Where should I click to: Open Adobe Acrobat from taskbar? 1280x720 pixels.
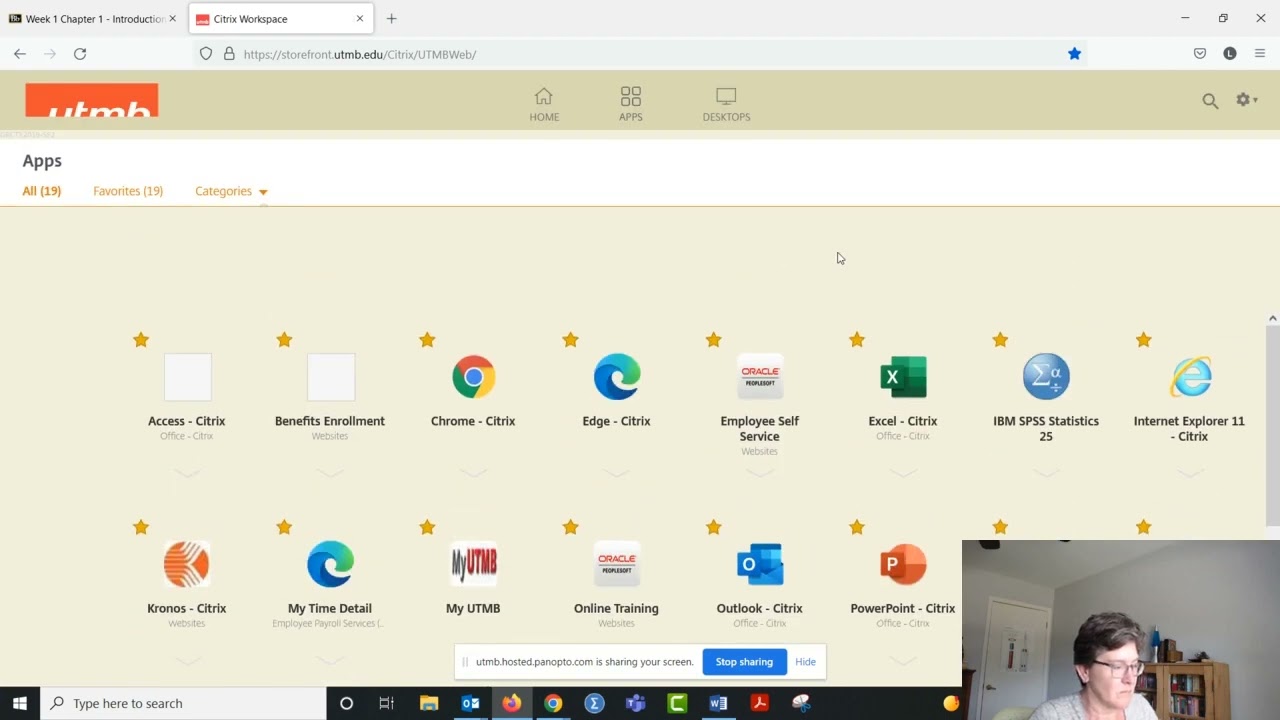760,704
